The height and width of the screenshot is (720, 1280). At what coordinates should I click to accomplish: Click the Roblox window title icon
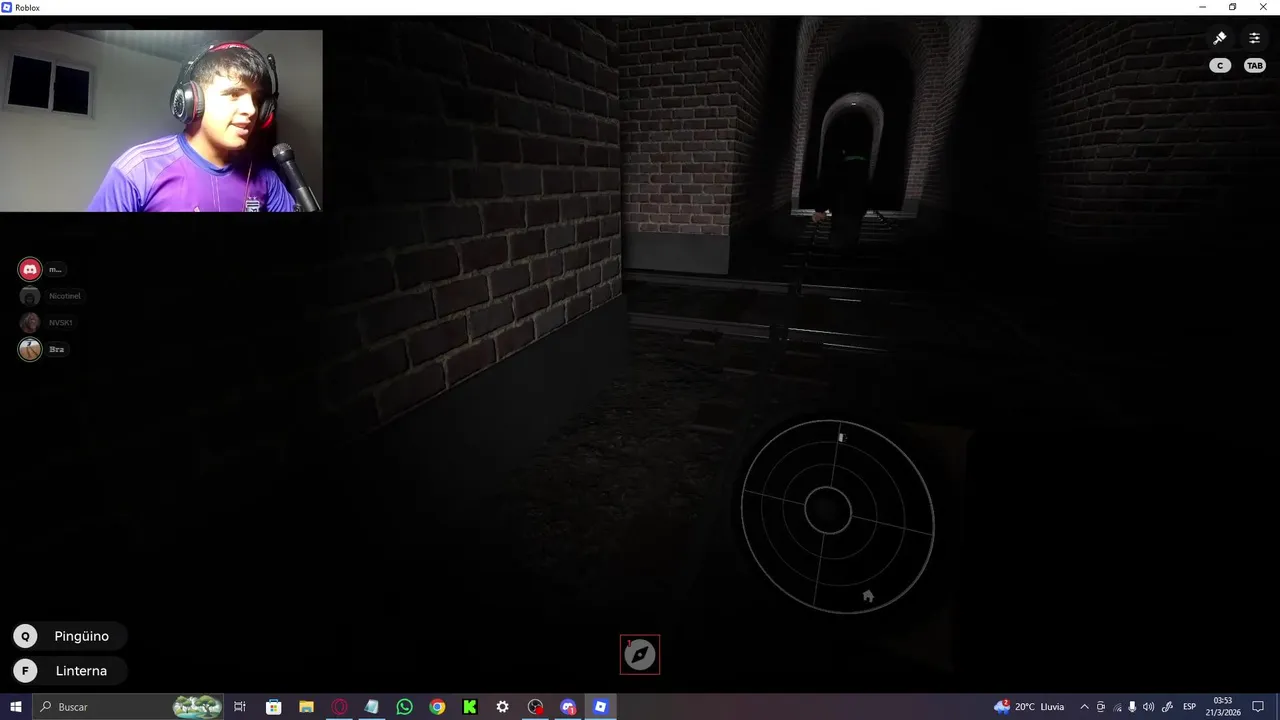click(x=7, y=7)
